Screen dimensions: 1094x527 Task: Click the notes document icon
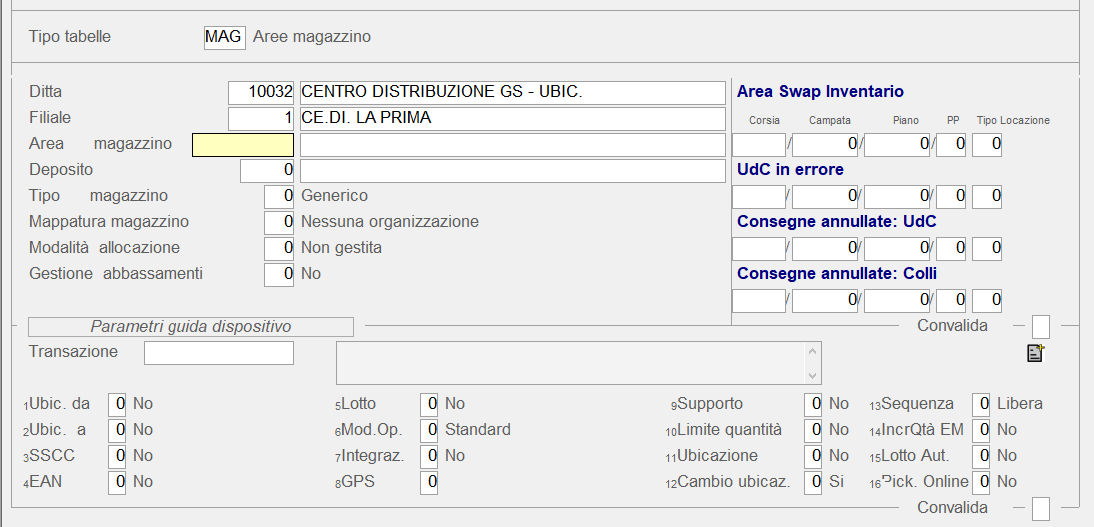(x=1035, y=352)
